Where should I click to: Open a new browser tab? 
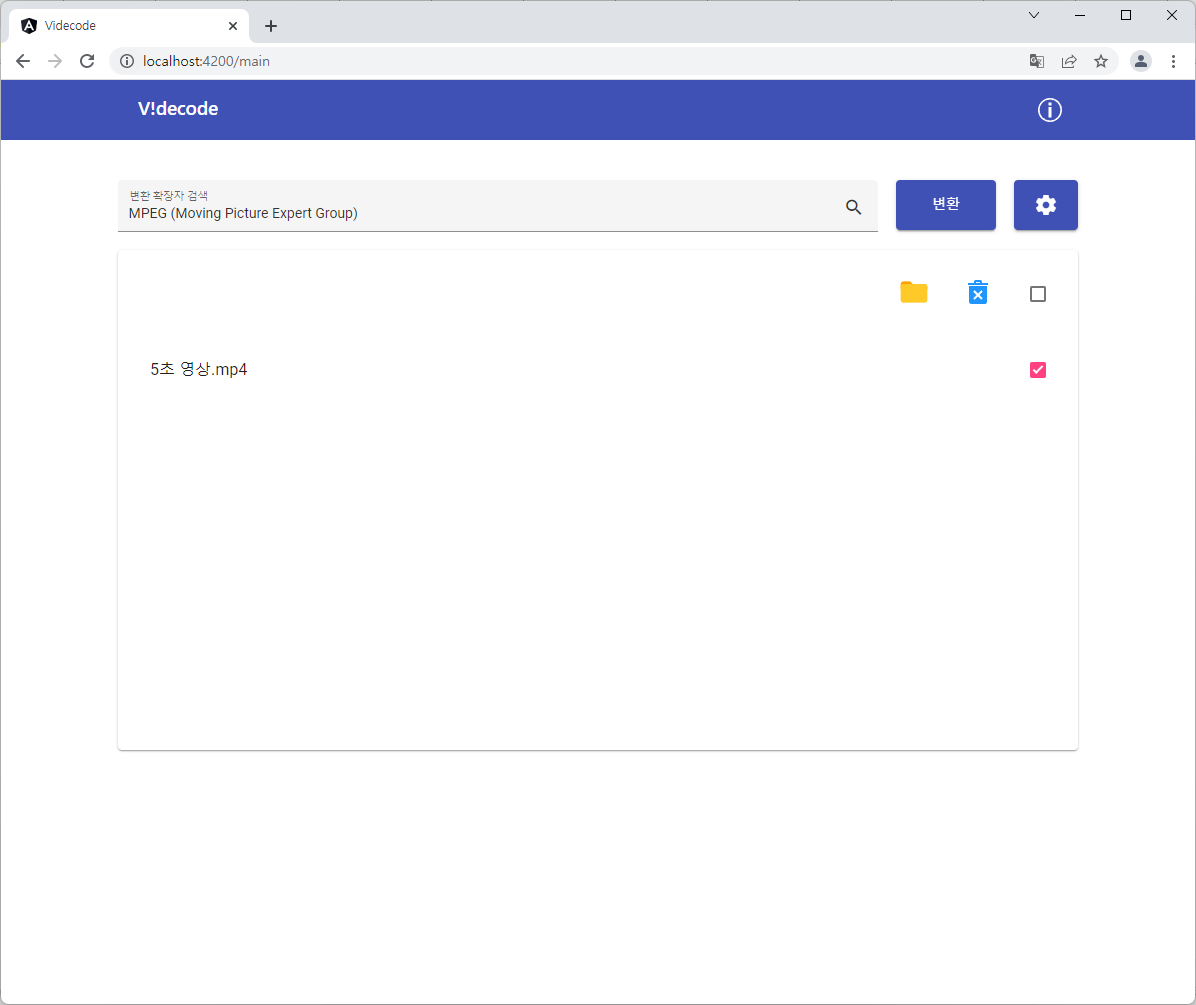click(271, 26)
